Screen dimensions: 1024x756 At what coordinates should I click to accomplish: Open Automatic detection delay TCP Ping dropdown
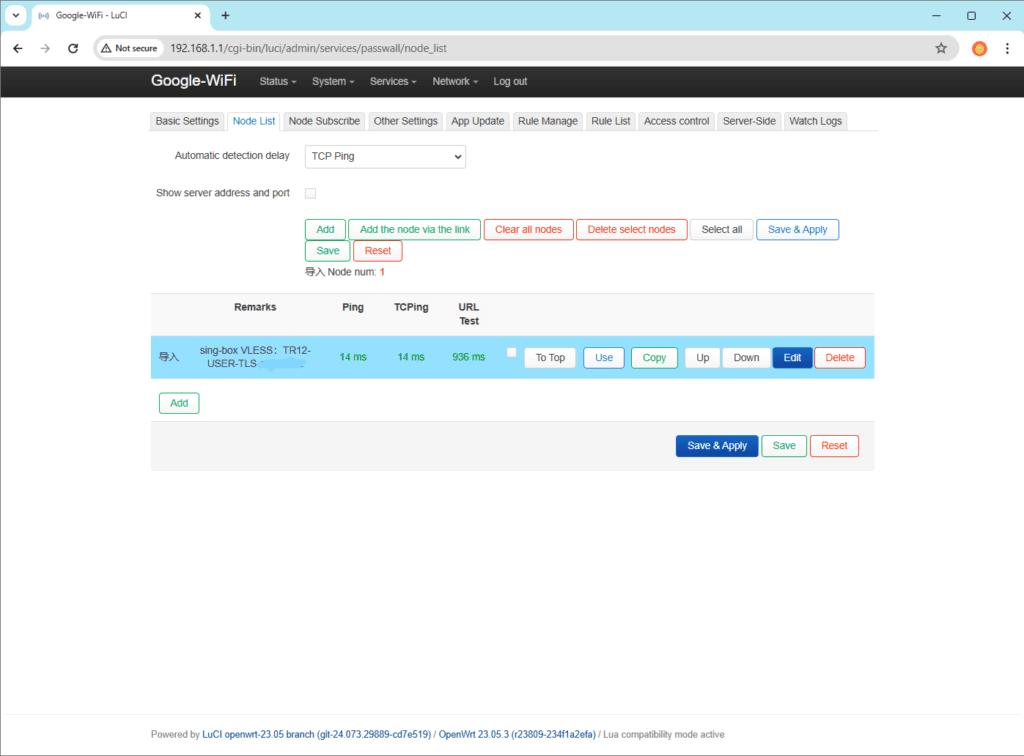pos(385,157)
